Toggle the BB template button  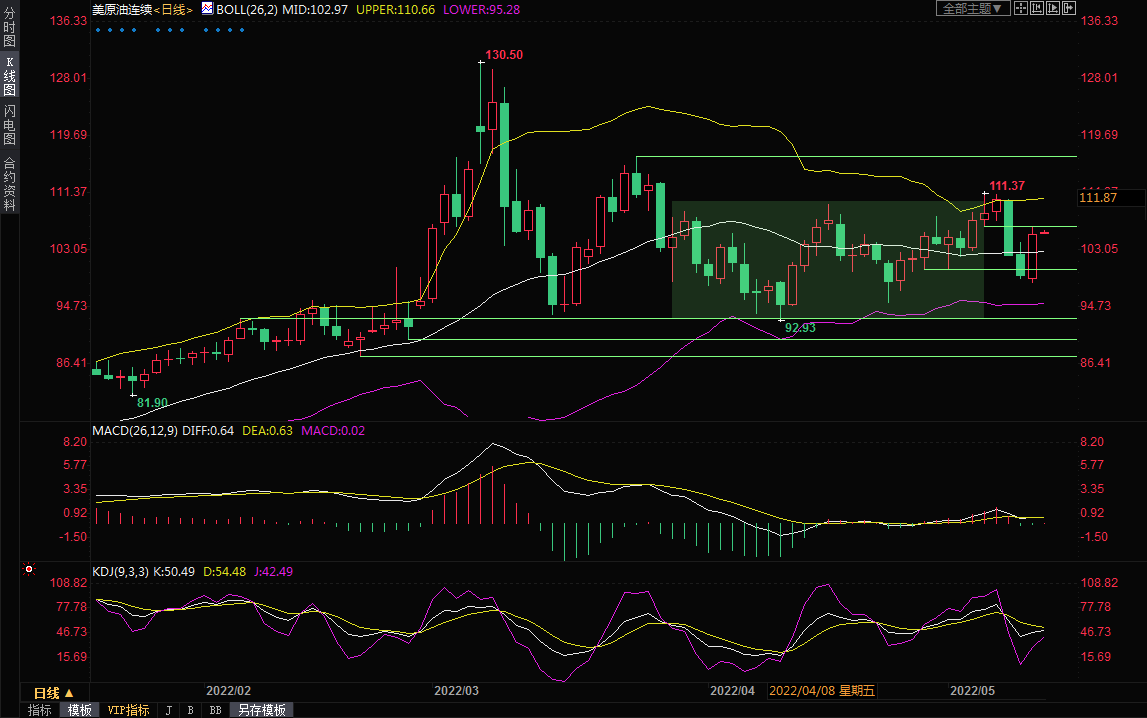(x=214, y=710)
